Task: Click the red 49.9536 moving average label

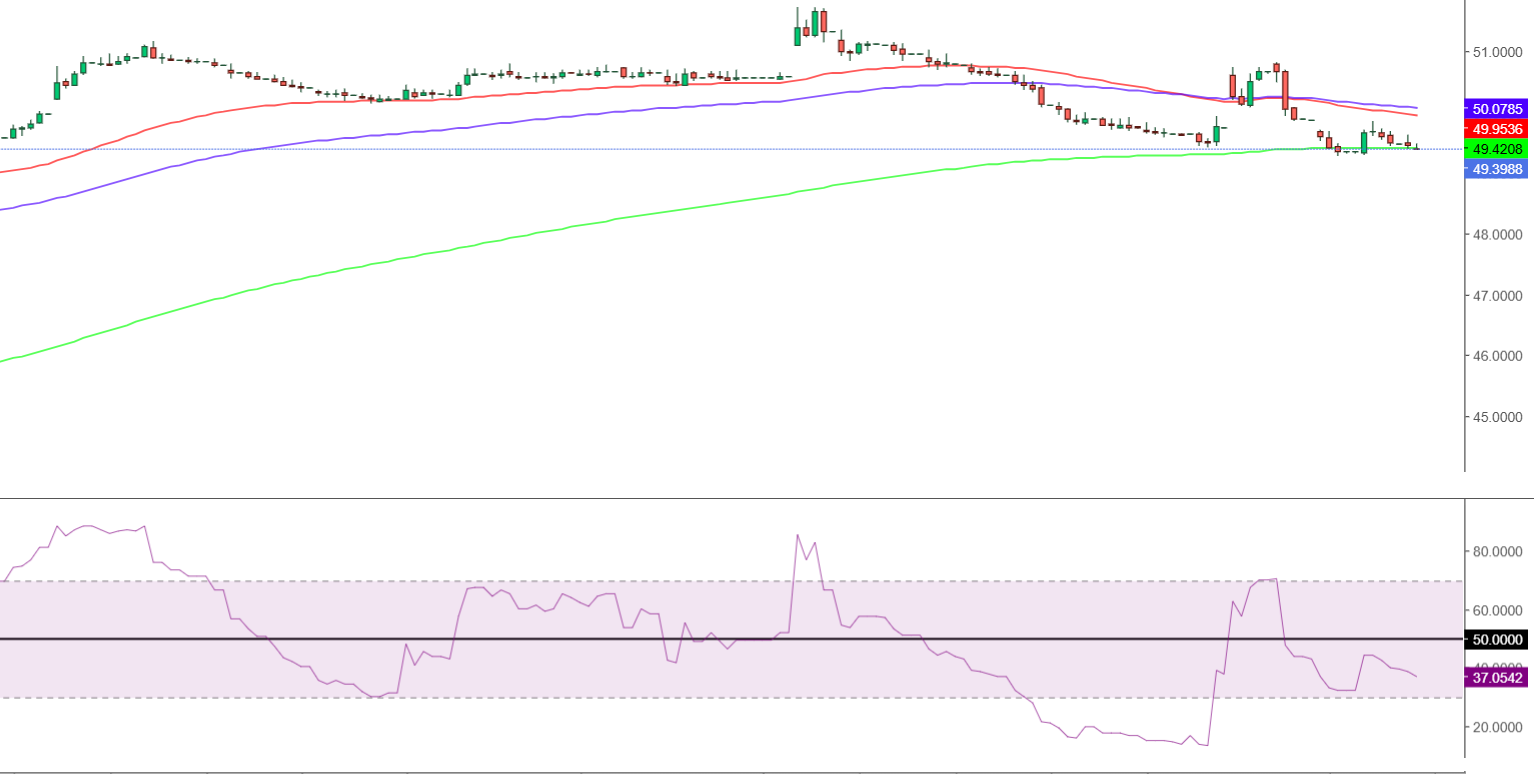Action: tap(1497, 129)
